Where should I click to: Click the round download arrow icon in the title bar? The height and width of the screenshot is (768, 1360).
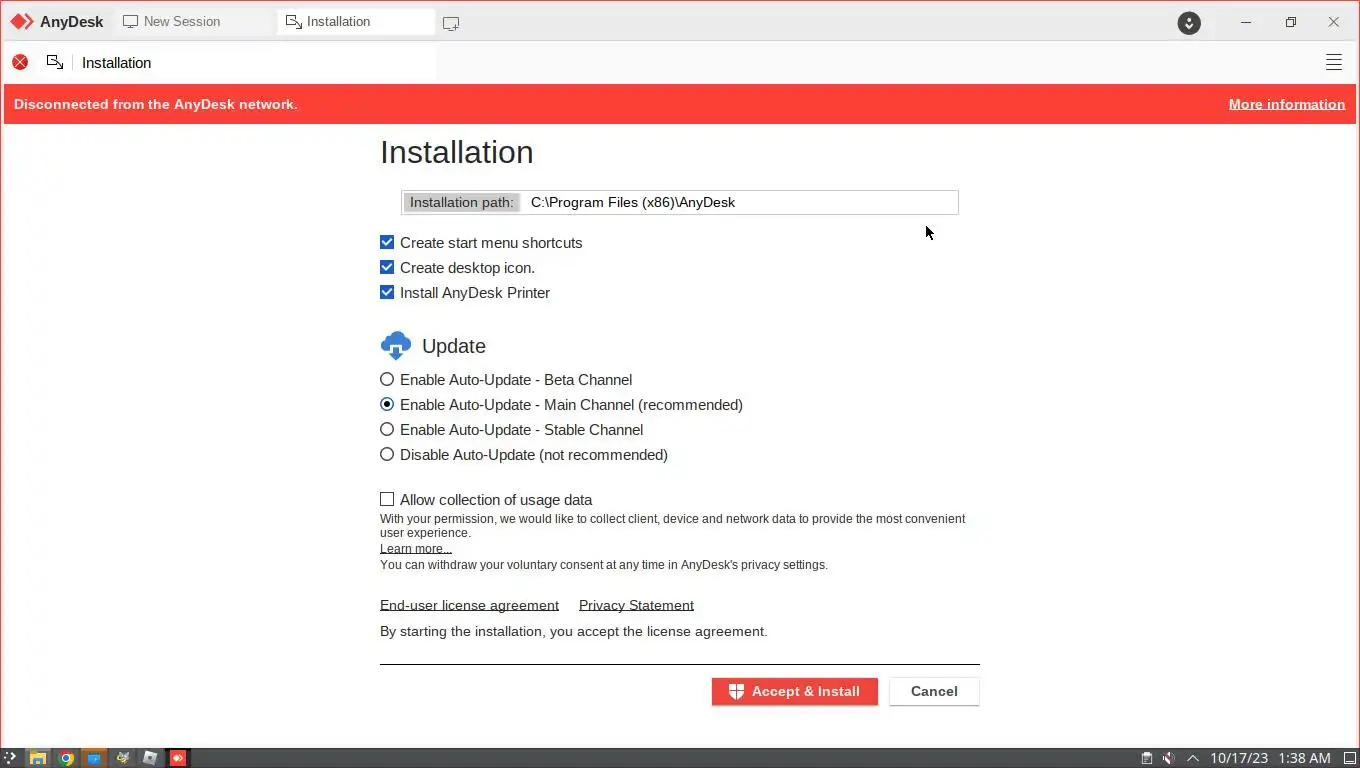[x=1189, y=22]
